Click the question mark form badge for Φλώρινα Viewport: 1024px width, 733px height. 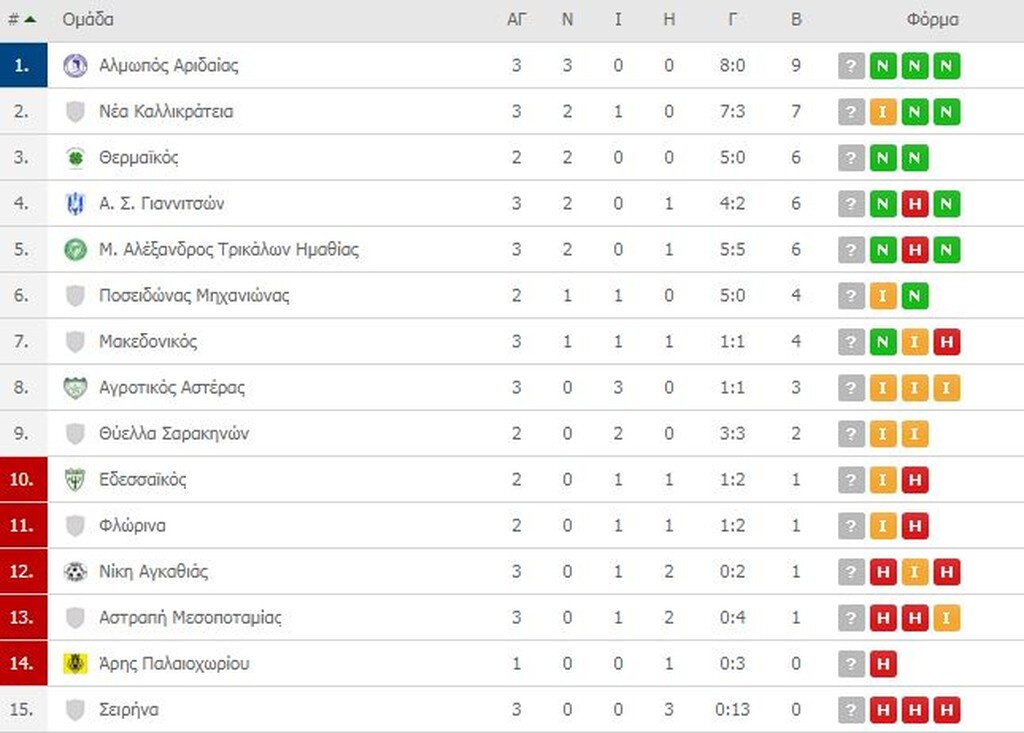click(x=851, y=526)
